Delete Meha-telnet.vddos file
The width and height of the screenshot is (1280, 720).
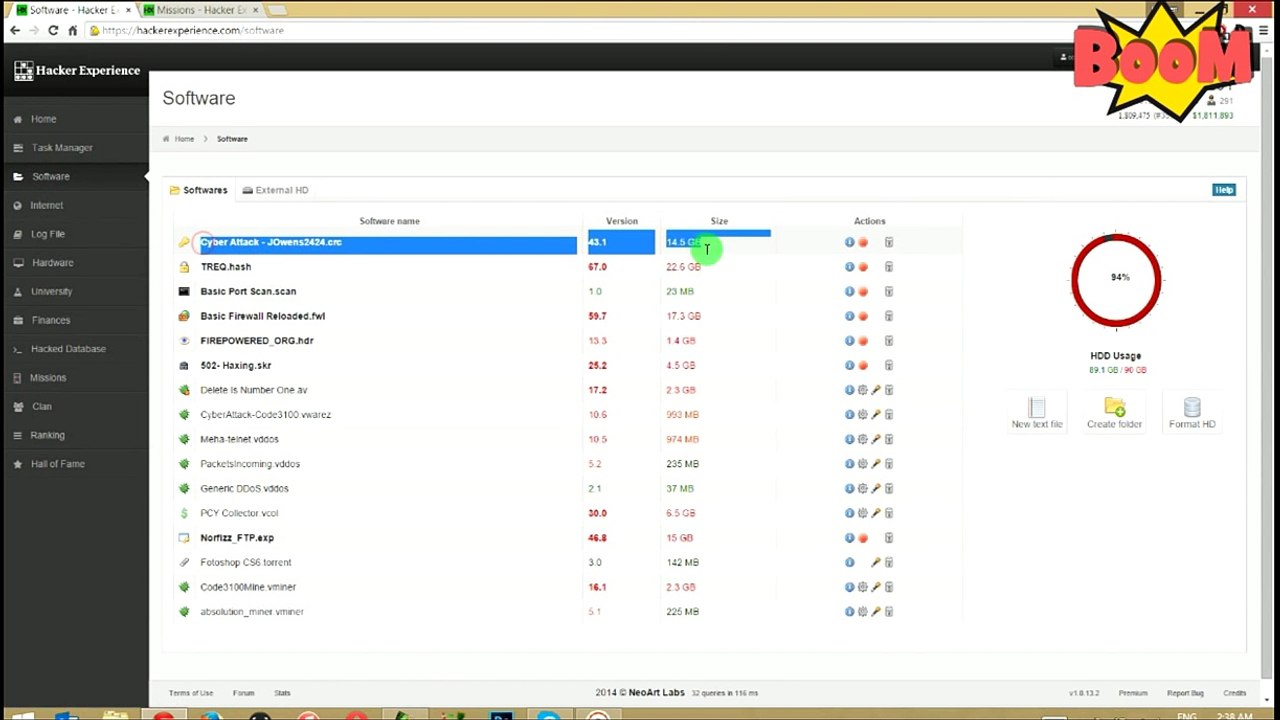[888, 439]
